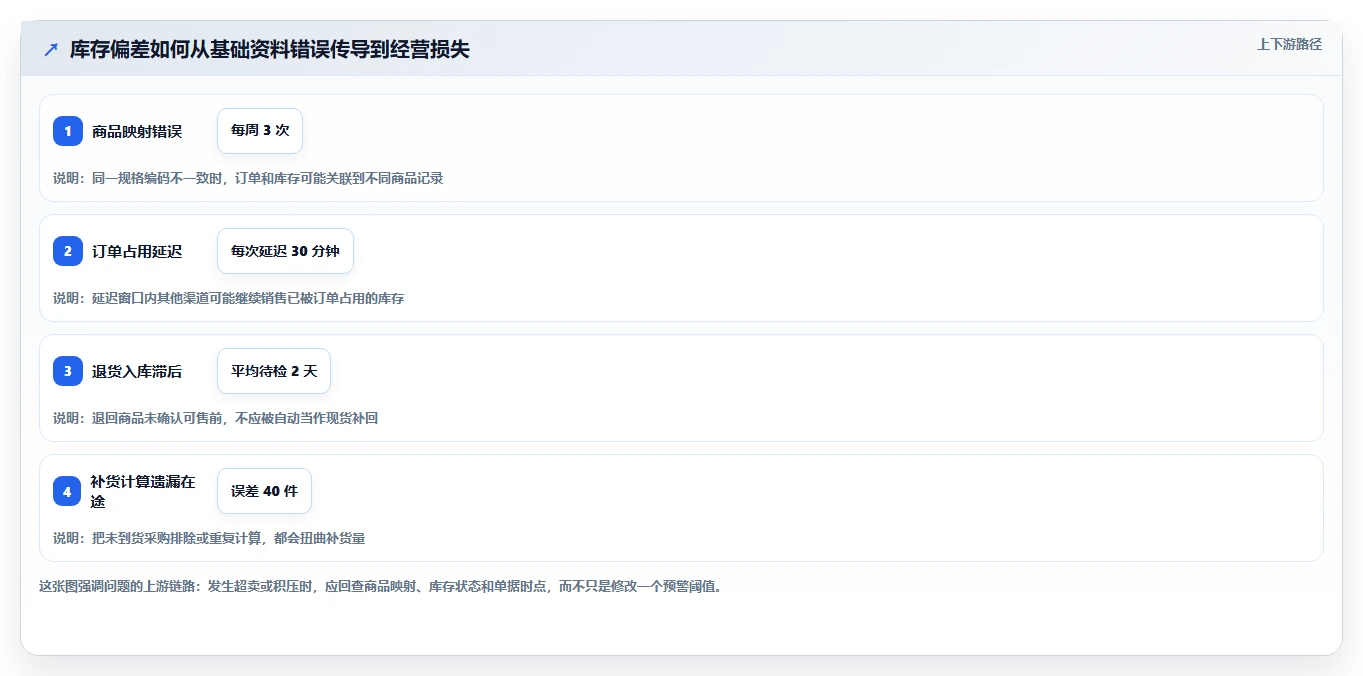Click step number 1 badge
1363x676 pixels.
pyautogui.click(x=68, y=131)
